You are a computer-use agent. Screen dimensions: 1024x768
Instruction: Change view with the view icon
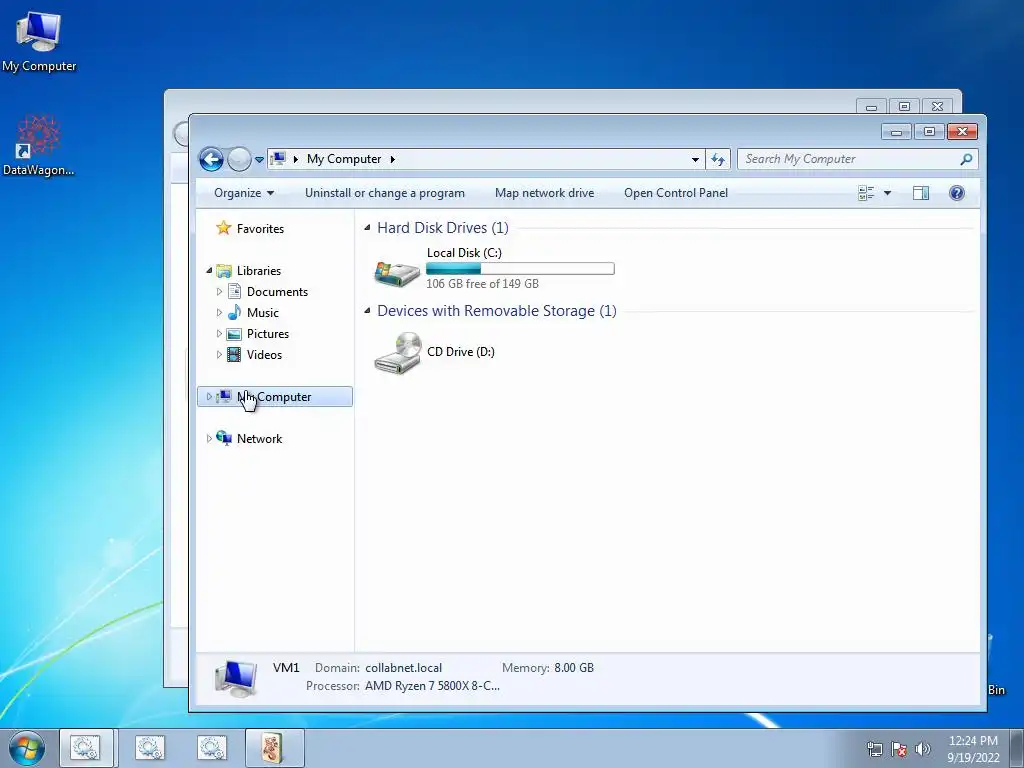(866, 193)
